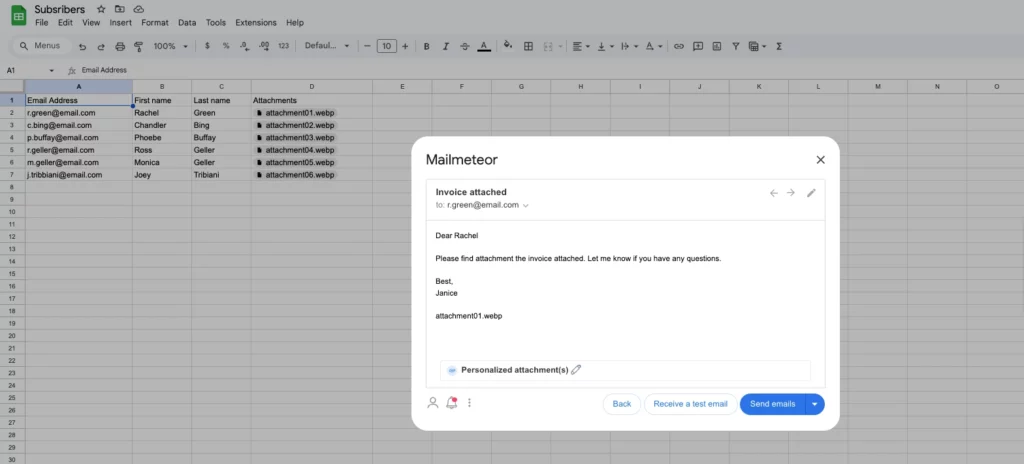
Task: Open the Default font dropdown
Action: click(327, 46)
